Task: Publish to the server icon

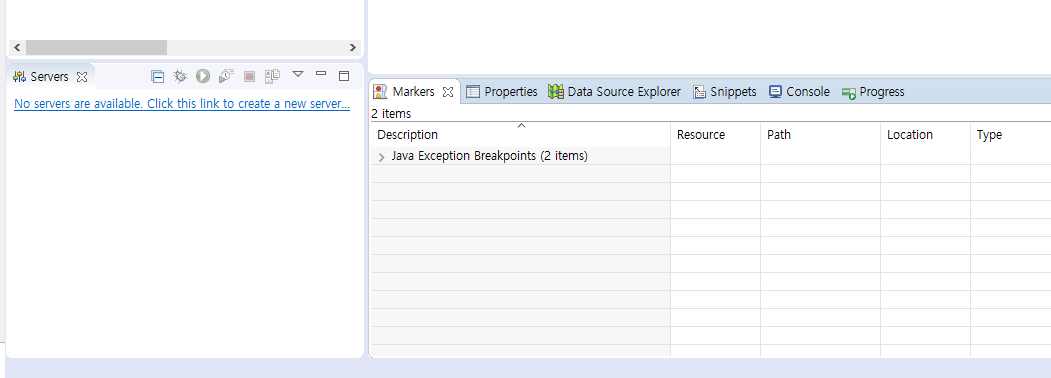Action: [271, 76]
